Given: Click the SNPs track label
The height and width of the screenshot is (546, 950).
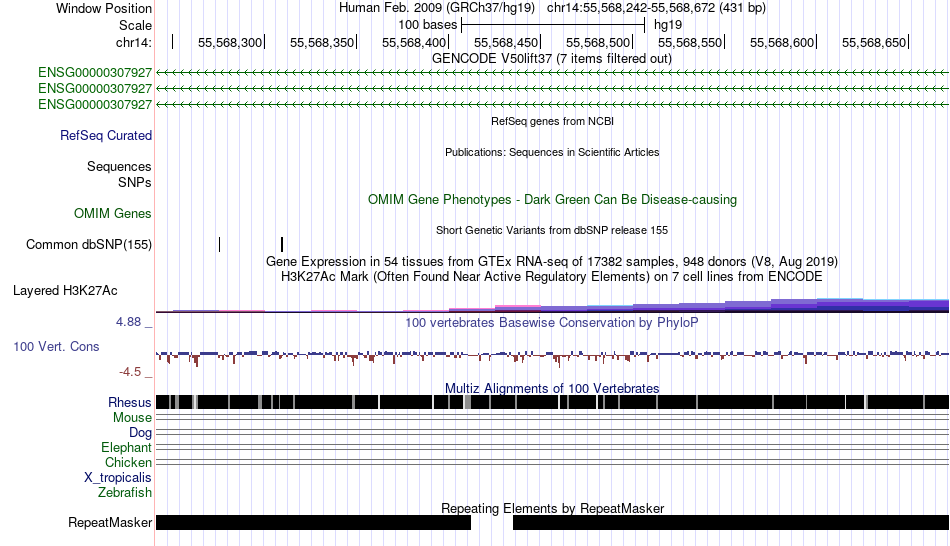Looking at the screenshot, I should (135, 182).
